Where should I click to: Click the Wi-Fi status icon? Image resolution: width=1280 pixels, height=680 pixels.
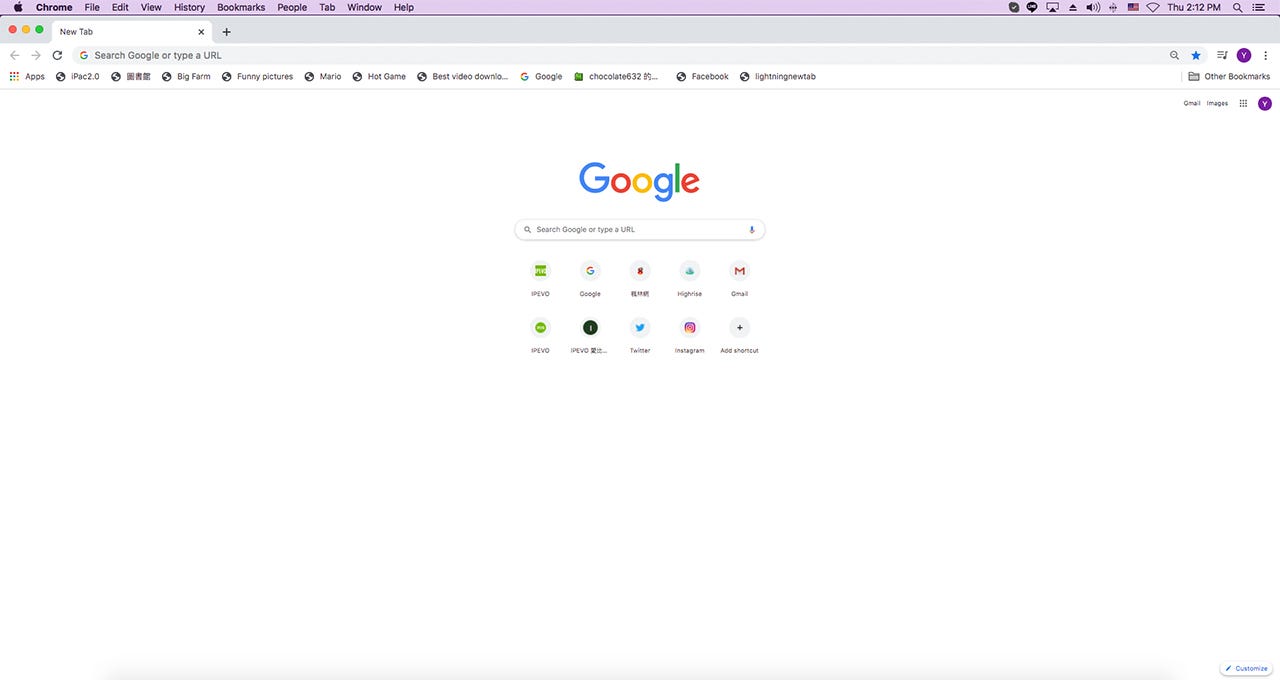click(x=1153, y=7)
